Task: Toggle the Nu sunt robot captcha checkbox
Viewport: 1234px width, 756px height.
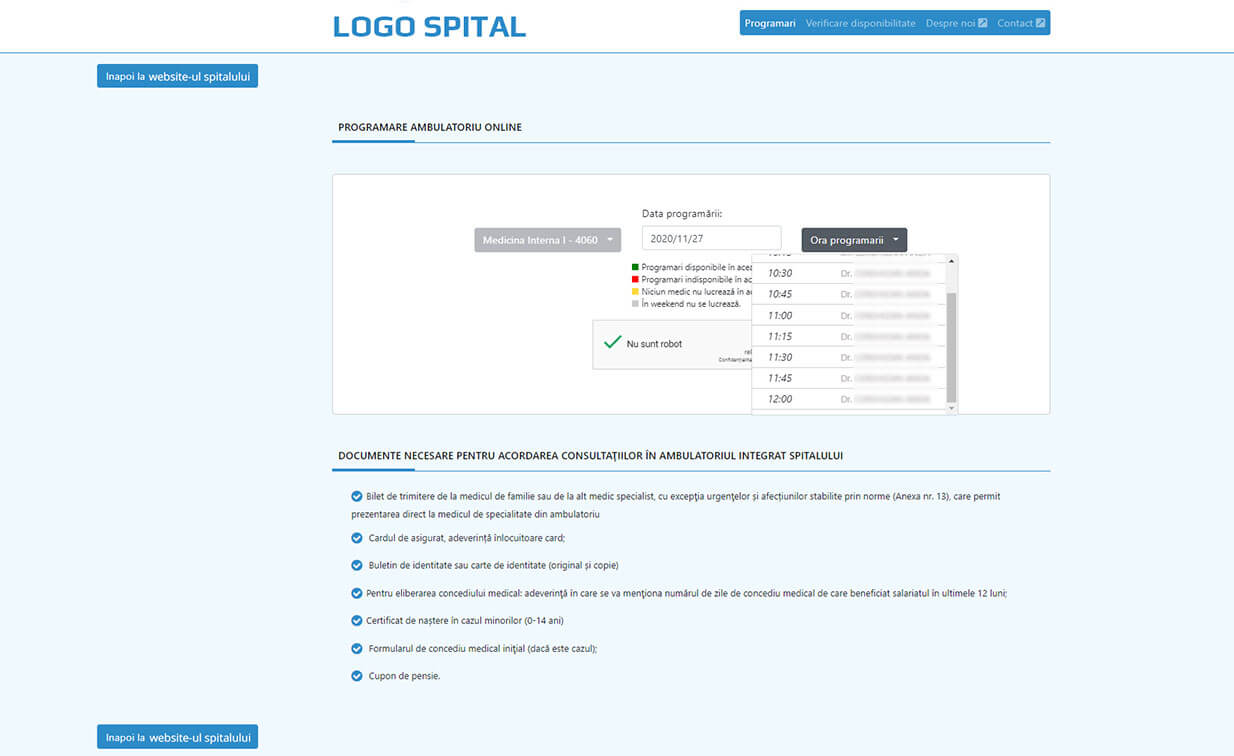Action: coord(613,343)
